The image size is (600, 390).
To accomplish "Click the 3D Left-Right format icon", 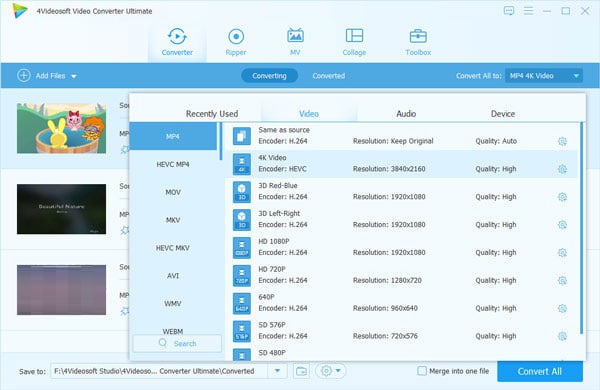I will click(241, 220).
